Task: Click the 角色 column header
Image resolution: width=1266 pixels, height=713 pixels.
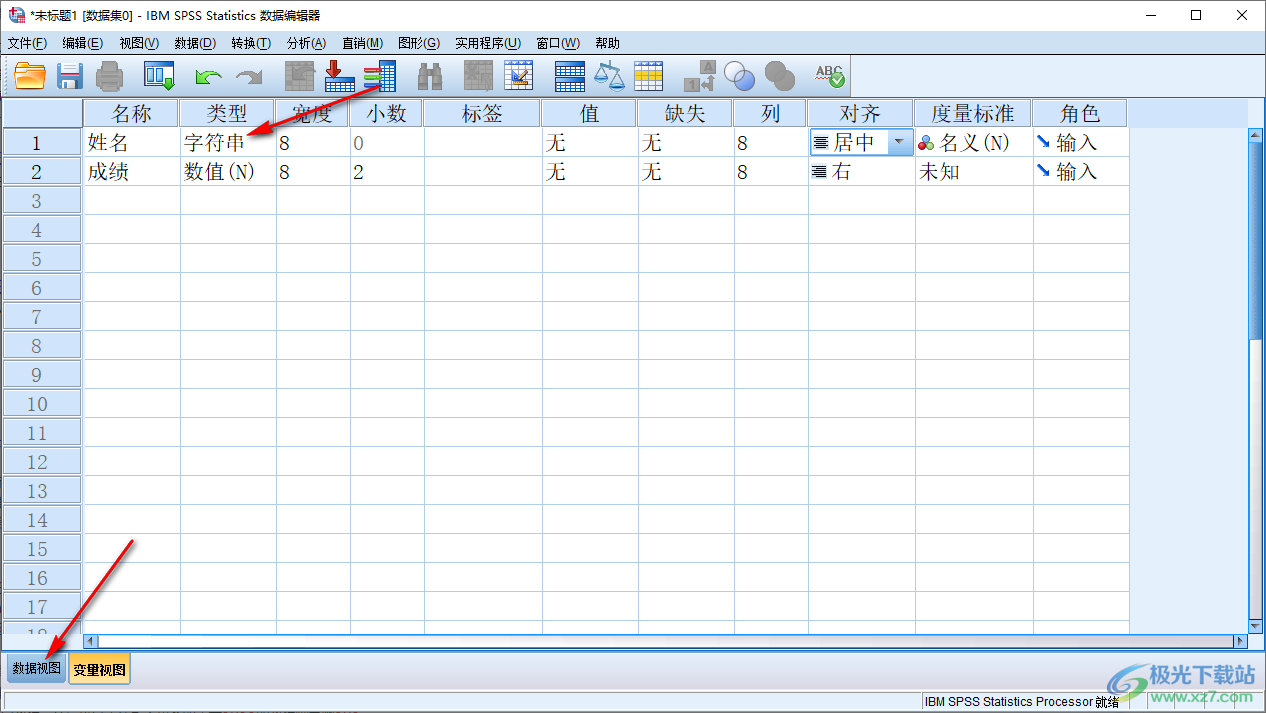Action: click(x=1080, y=113)
